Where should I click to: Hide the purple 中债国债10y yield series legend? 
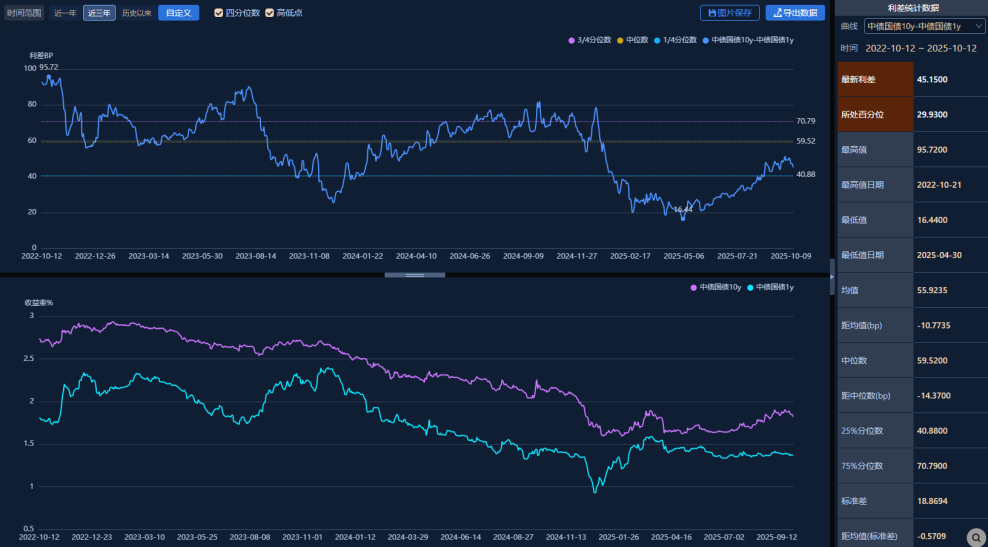click(x=694, y=287)
